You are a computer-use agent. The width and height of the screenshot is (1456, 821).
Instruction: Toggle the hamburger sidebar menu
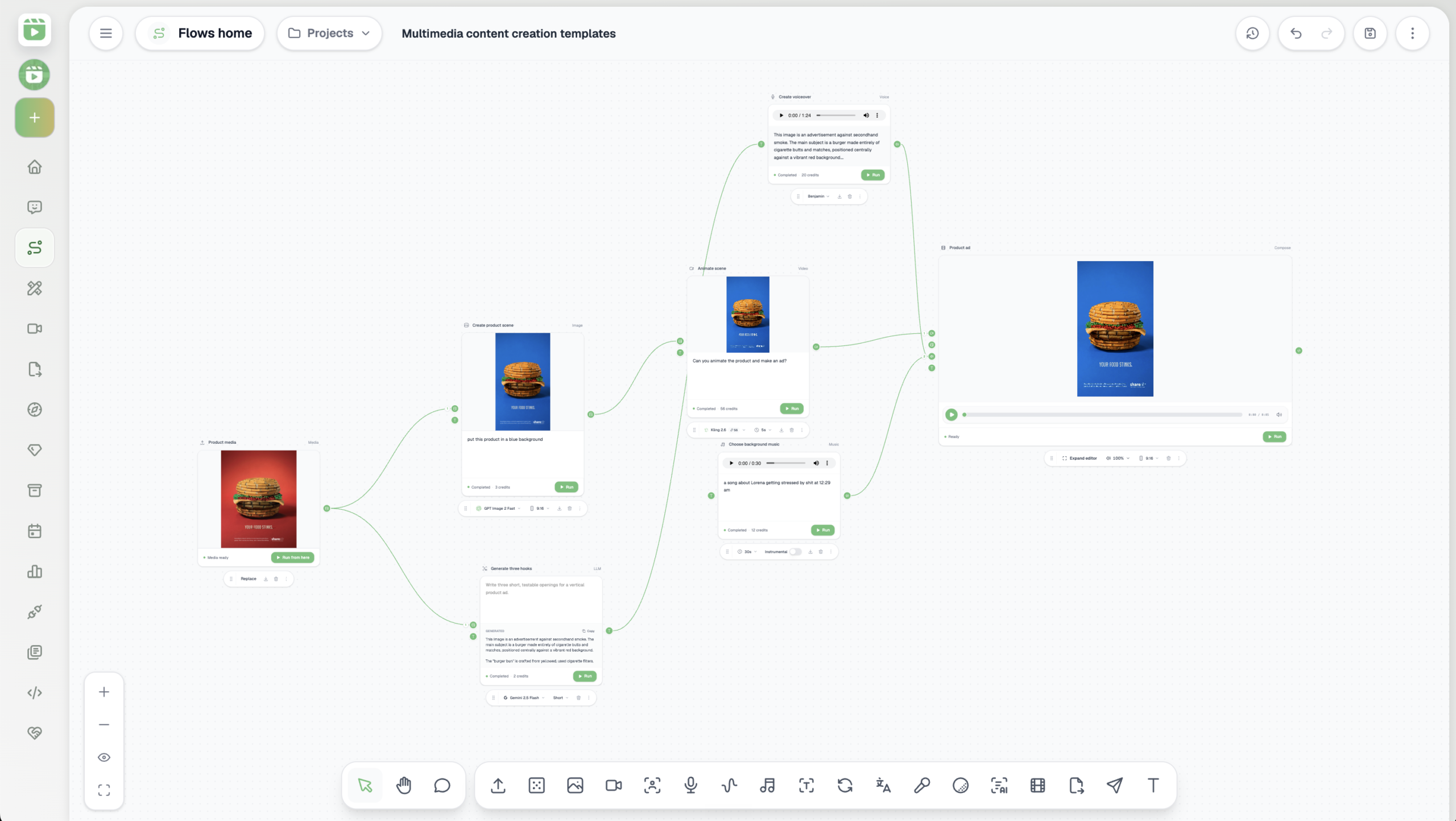click(106, 34)
